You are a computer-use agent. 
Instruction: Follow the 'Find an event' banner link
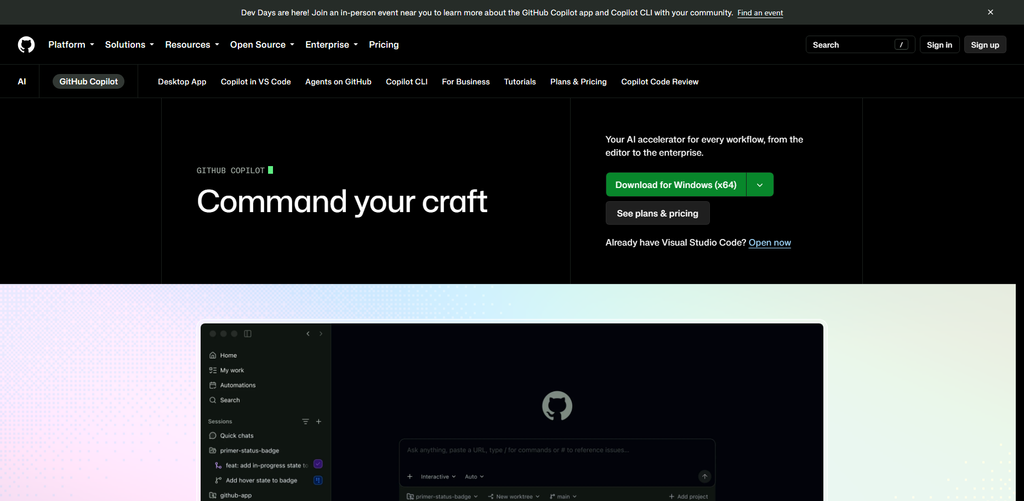tap(760, 13)
